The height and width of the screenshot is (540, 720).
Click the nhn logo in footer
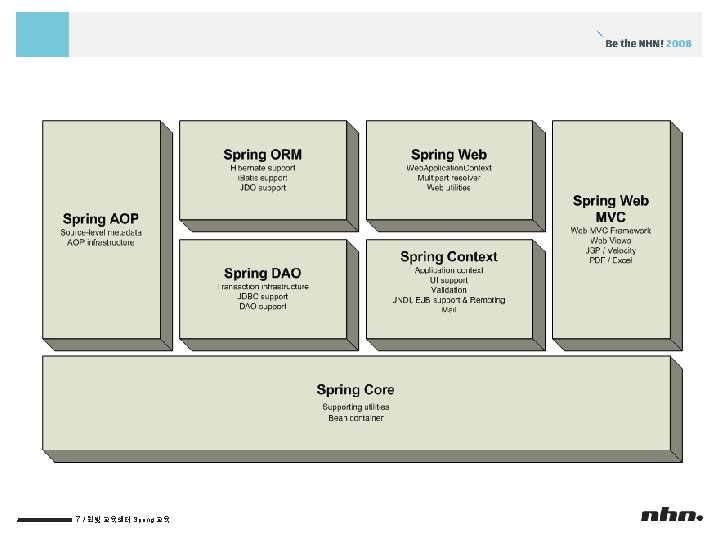coord(672,516)
